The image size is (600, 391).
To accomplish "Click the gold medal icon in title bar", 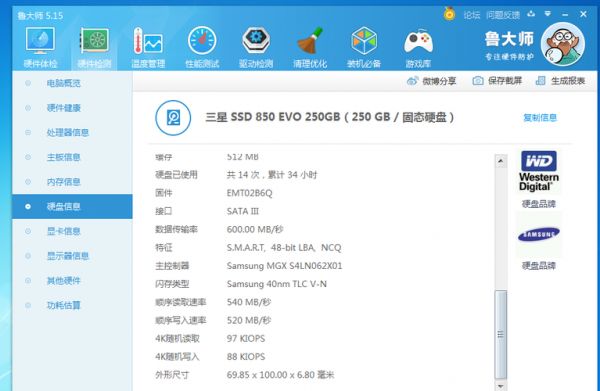I will [449, 14].
